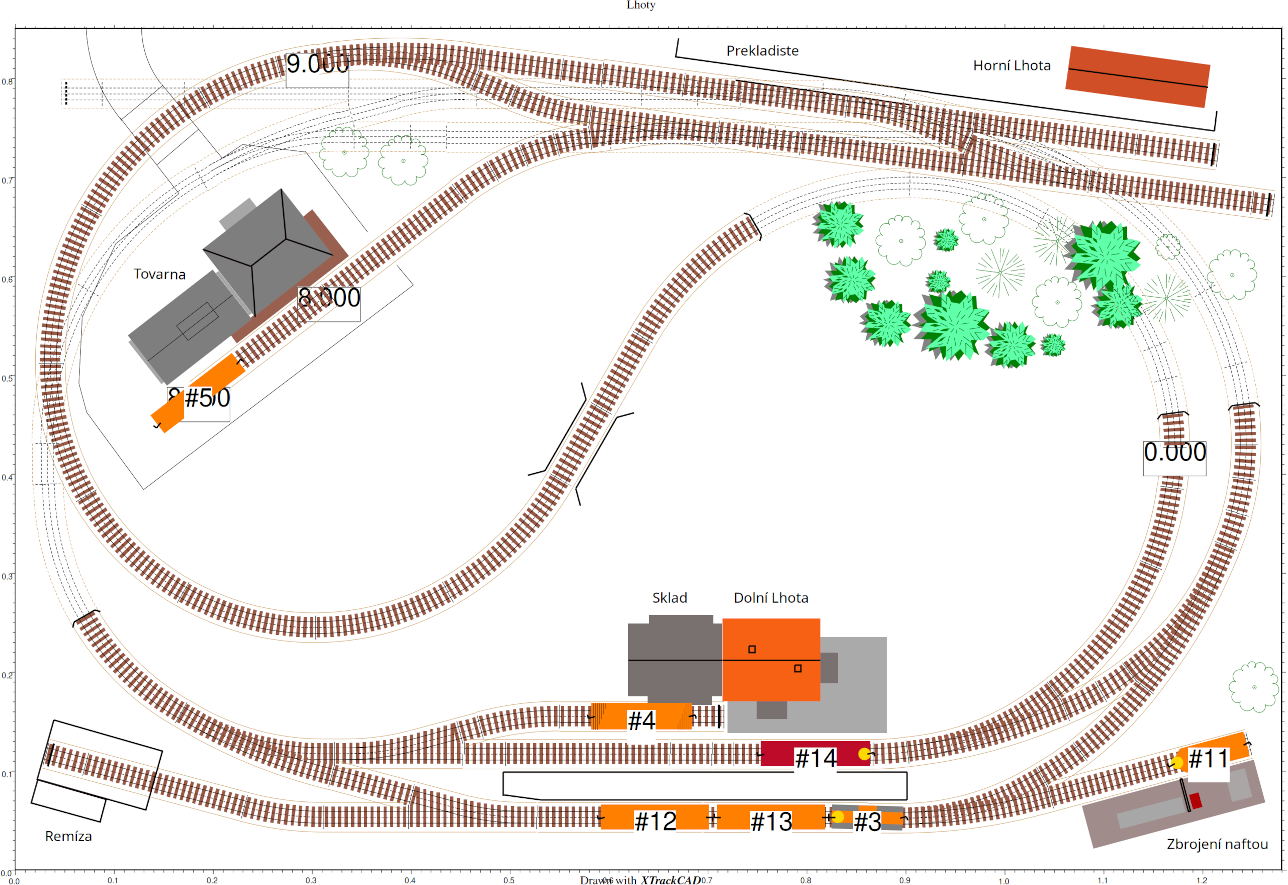Select the small locomotive #3
This screenshot has height=885, width=1288.
click(x=868, y=819)
